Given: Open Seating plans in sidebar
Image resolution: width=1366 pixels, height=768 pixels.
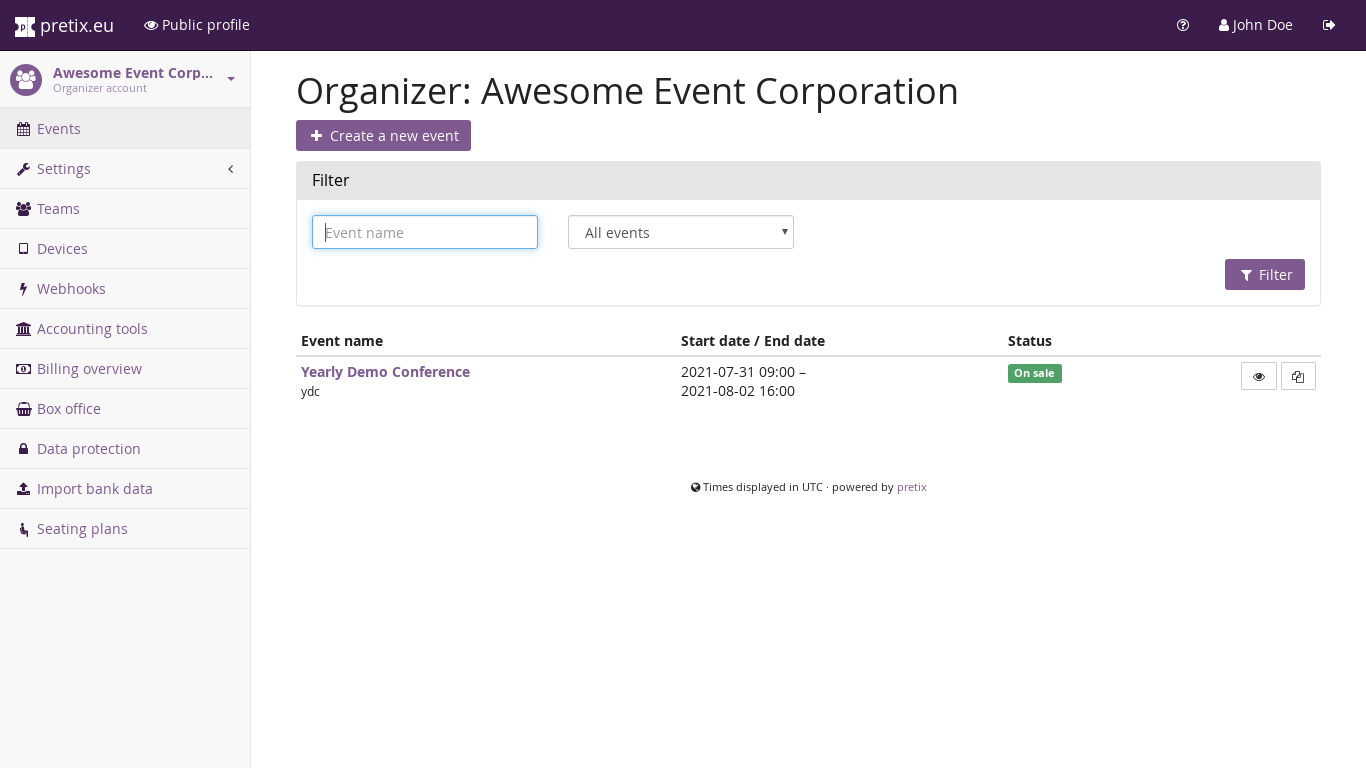Looking at the screenshot, I should coord(82,529).
